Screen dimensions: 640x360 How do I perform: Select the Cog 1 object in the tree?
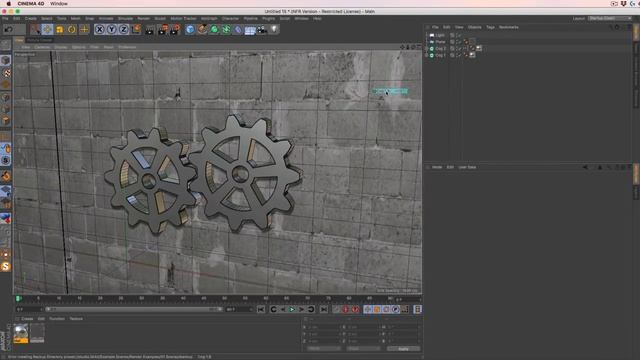(x=440, y=55)
